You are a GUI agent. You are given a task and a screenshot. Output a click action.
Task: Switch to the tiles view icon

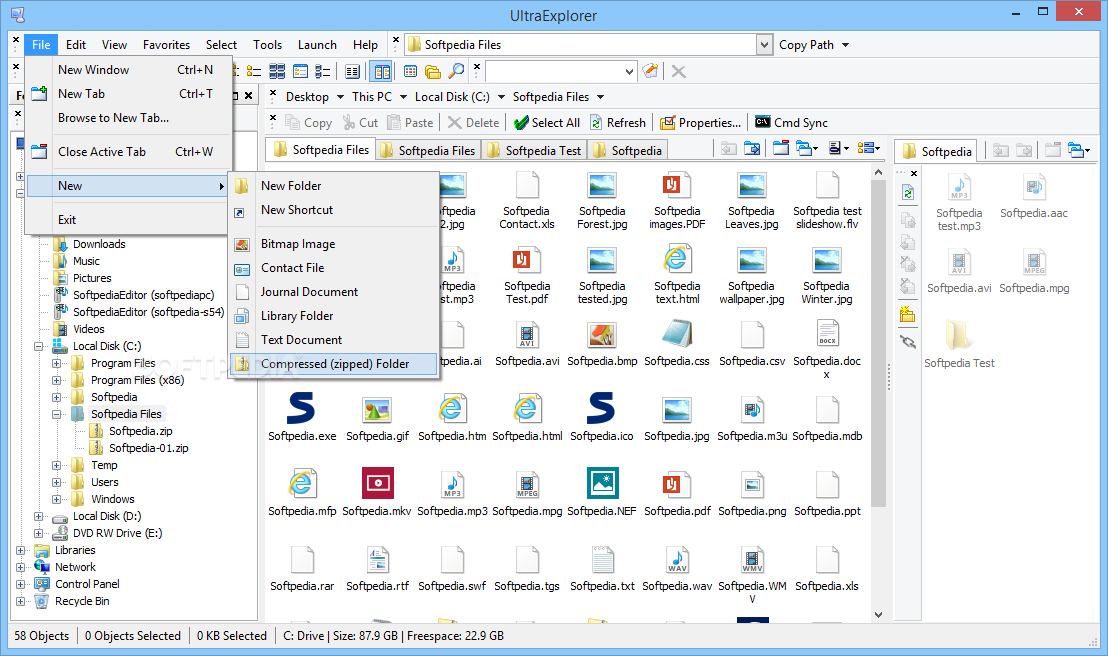pyautogui.click(x=278, y=71)
